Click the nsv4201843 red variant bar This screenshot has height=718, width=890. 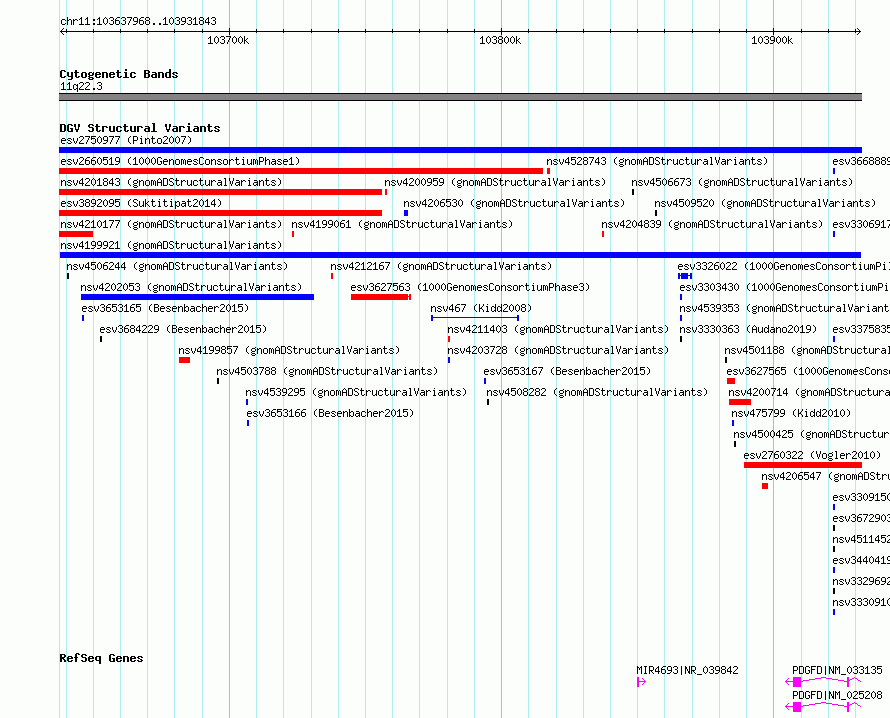(x=221, y=192)
